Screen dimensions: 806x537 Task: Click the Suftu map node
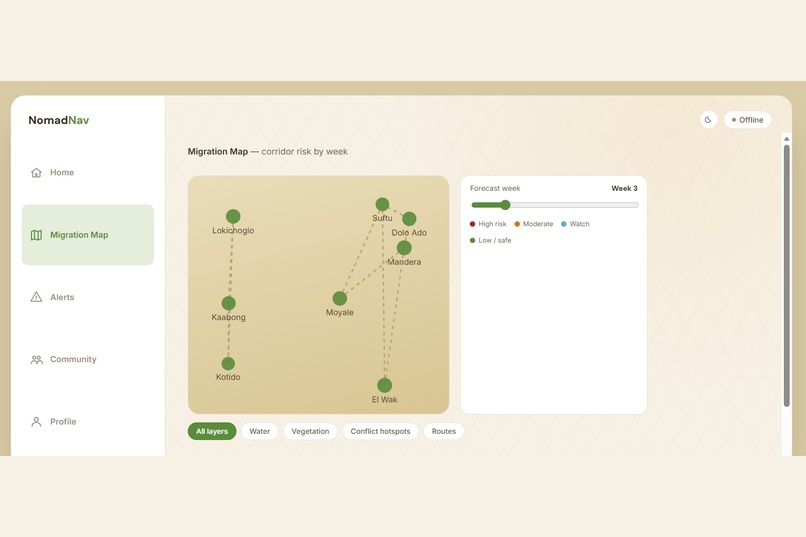382,204
